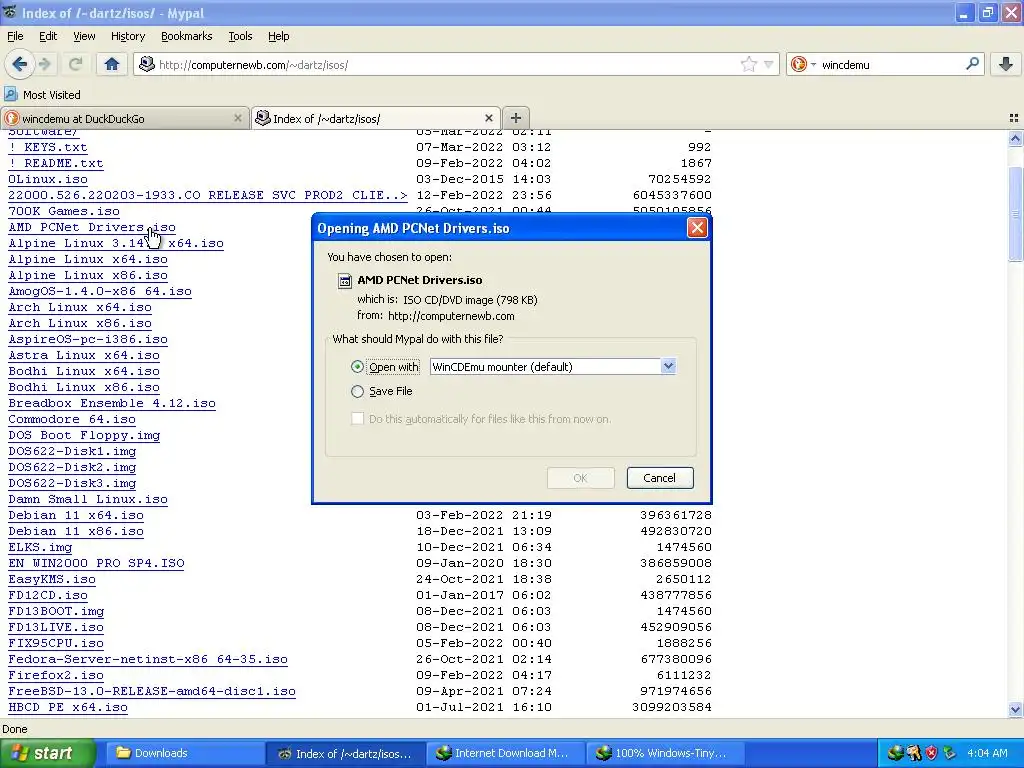Click inside the URL address field
1024x768 pixels.
pyautogui.click(x=447, y=65)
